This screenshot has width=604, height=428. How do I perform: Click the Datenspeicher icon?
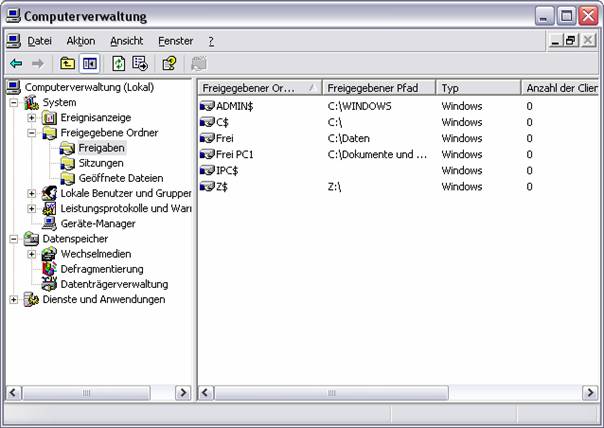coord(31,239)
